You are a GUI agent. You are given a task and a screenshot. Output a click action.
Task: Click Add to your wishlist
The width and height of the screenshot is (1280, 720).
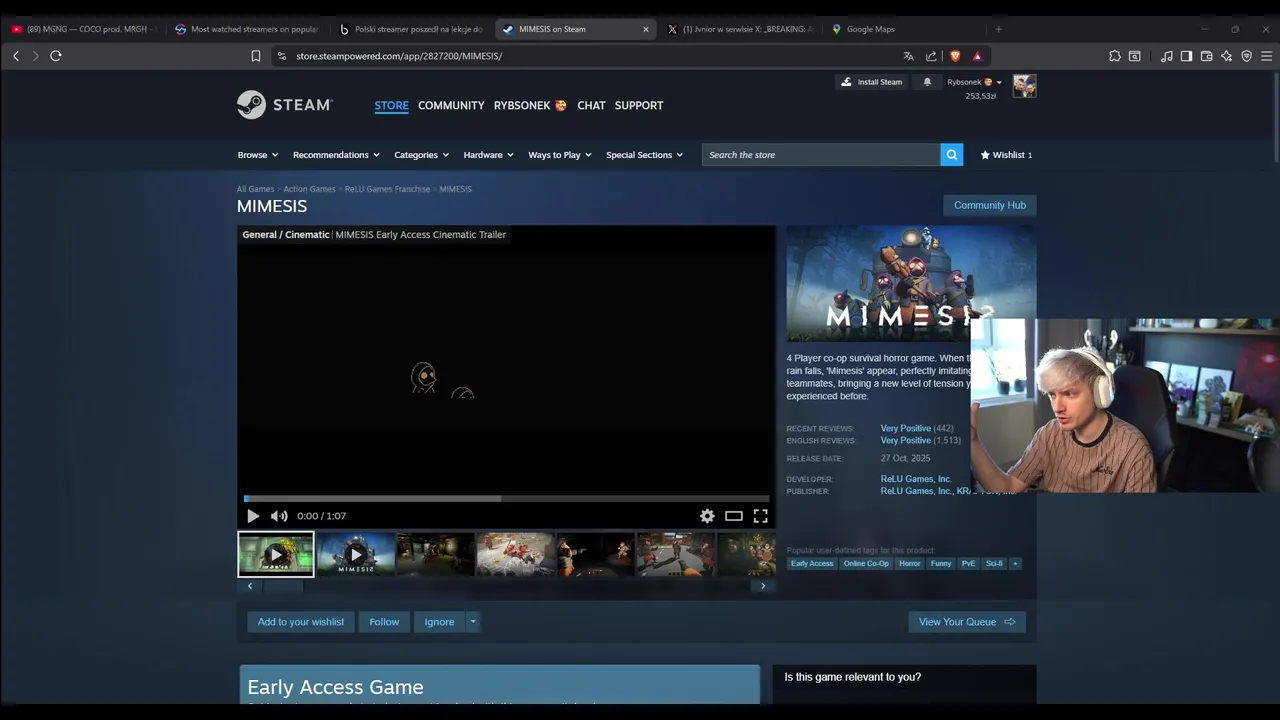[301, 622]
